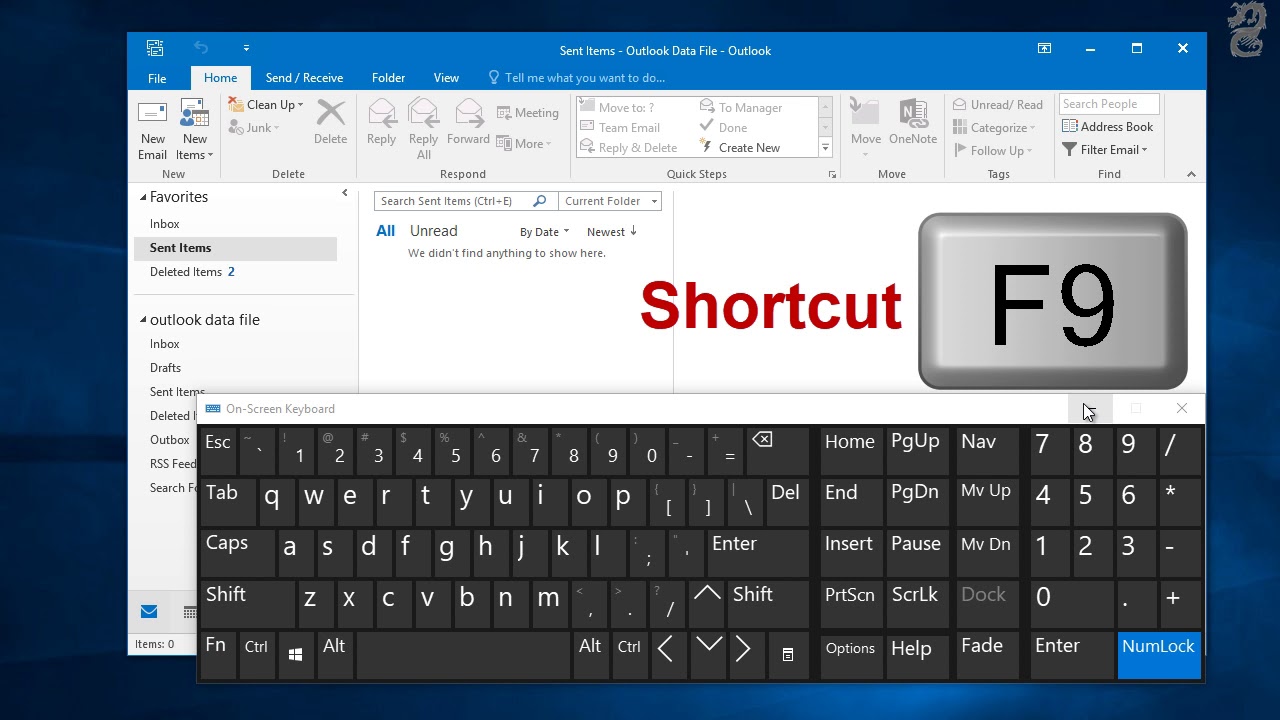Click the Esc key on the keyboard

click(x=218, y=451)
